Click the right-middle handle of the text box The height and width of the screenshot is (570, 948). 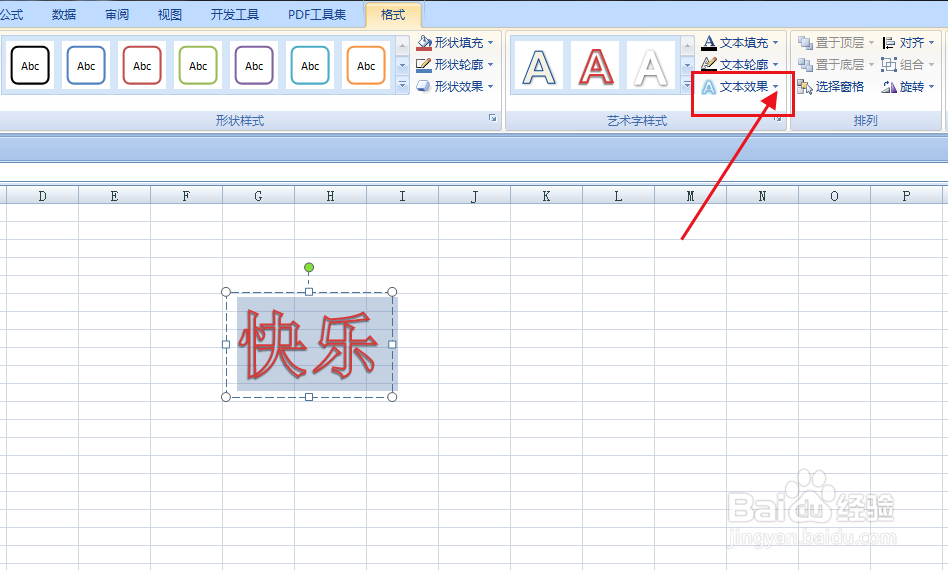392,344
